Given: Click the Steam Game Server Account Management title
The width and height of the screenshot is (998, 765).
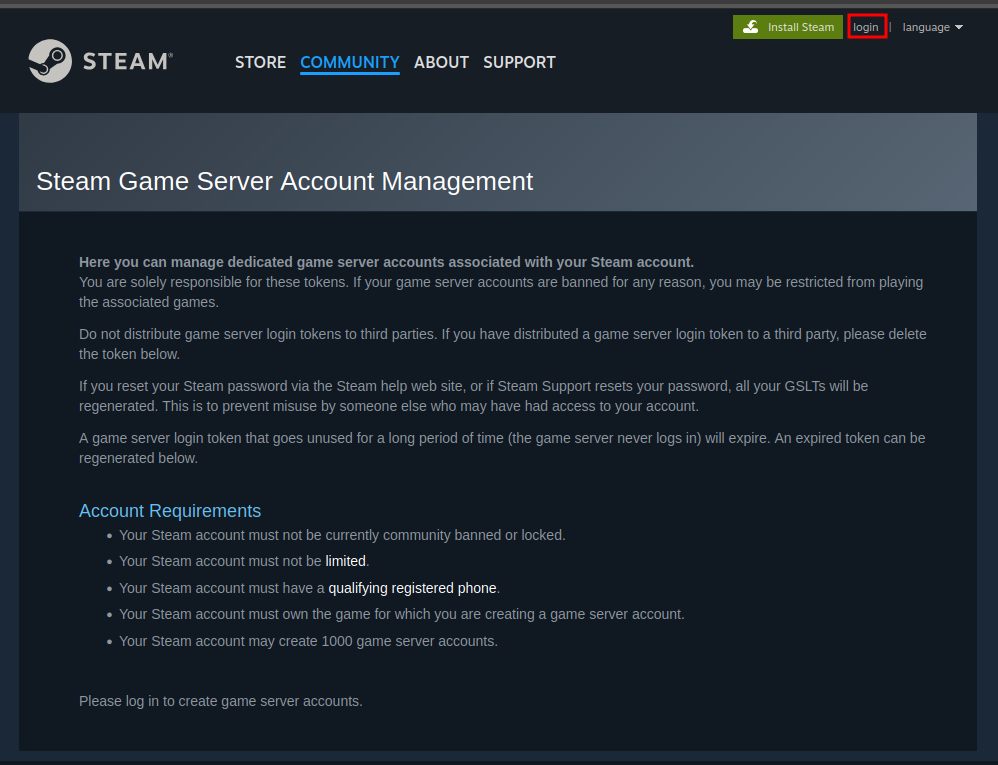Looking at the screenshot, I should [x=285, y=181].
